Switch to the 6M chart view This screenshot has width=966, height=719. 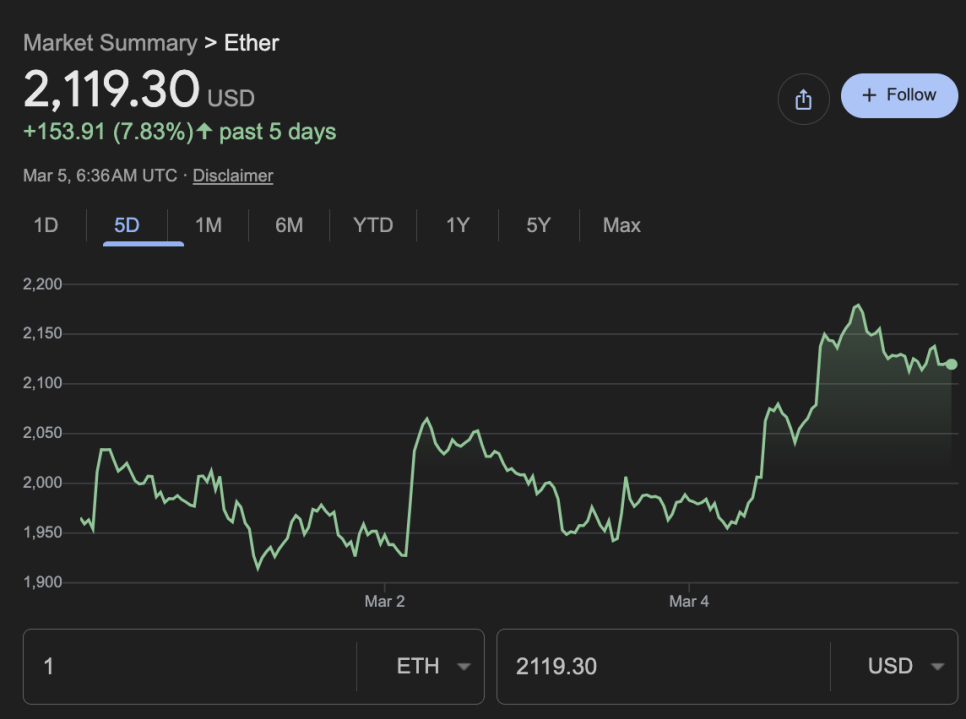pyautogui.click(x=289, y=225)
